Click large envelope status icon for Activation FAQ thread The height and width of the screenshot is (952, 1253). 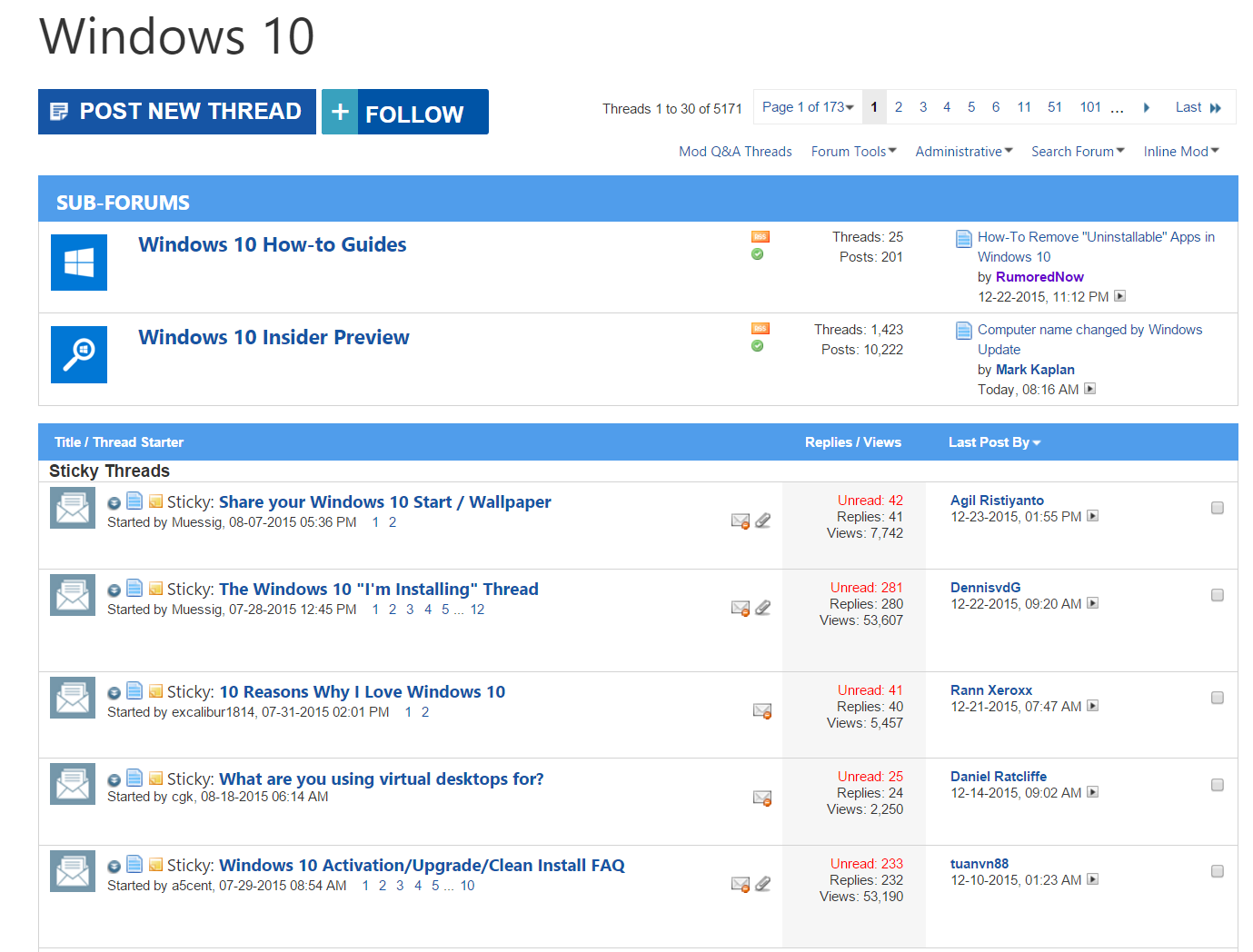pyautogui.click(x=73, y=871)
